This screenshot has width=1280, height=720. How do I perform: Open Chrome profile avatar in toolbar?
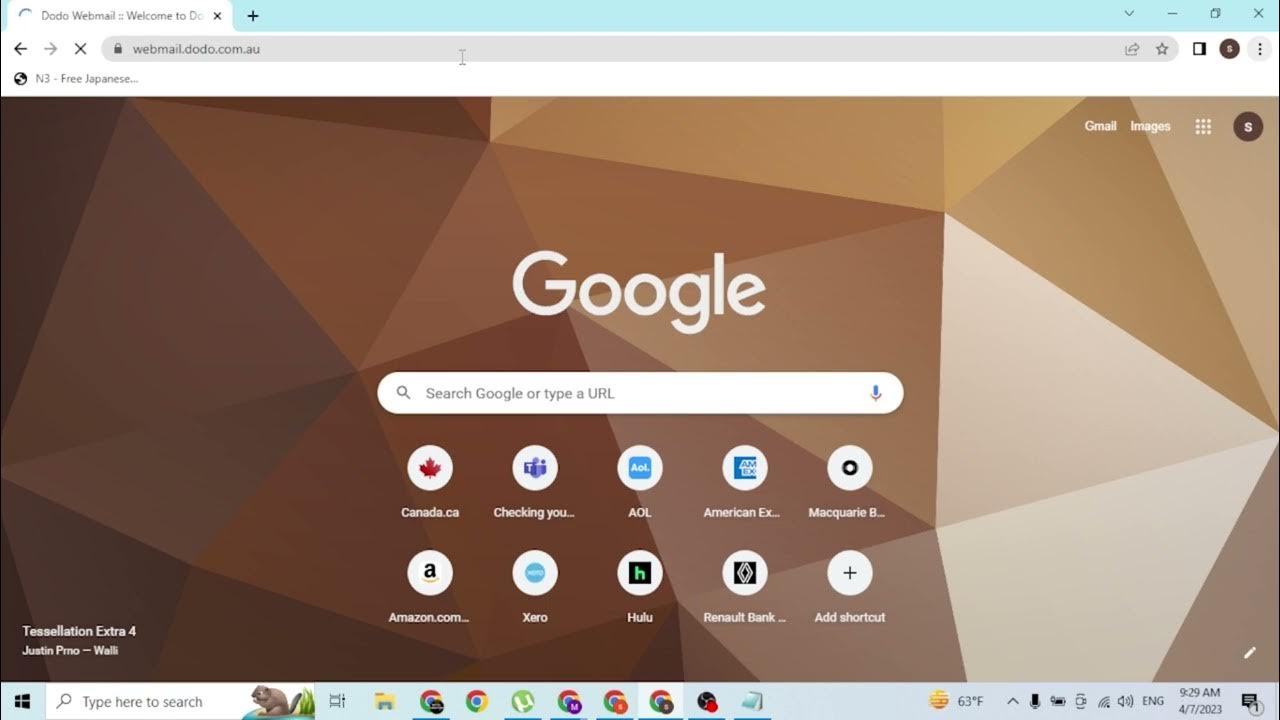click(x=1229, y=49)
